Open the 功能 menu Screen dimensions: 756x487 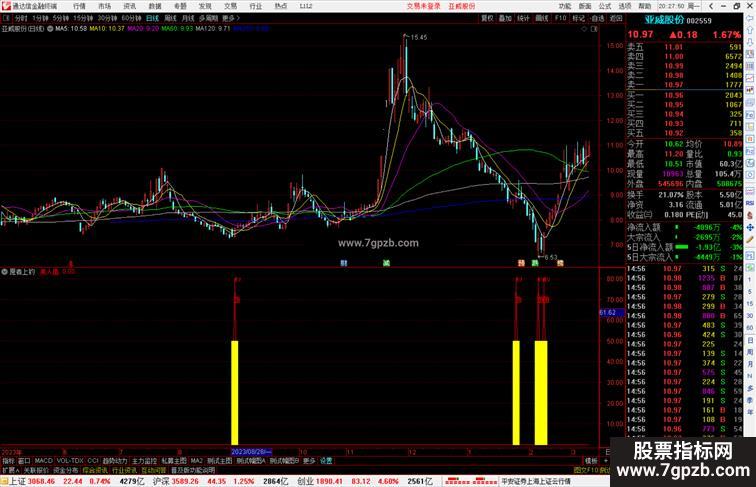pos(565,6)
